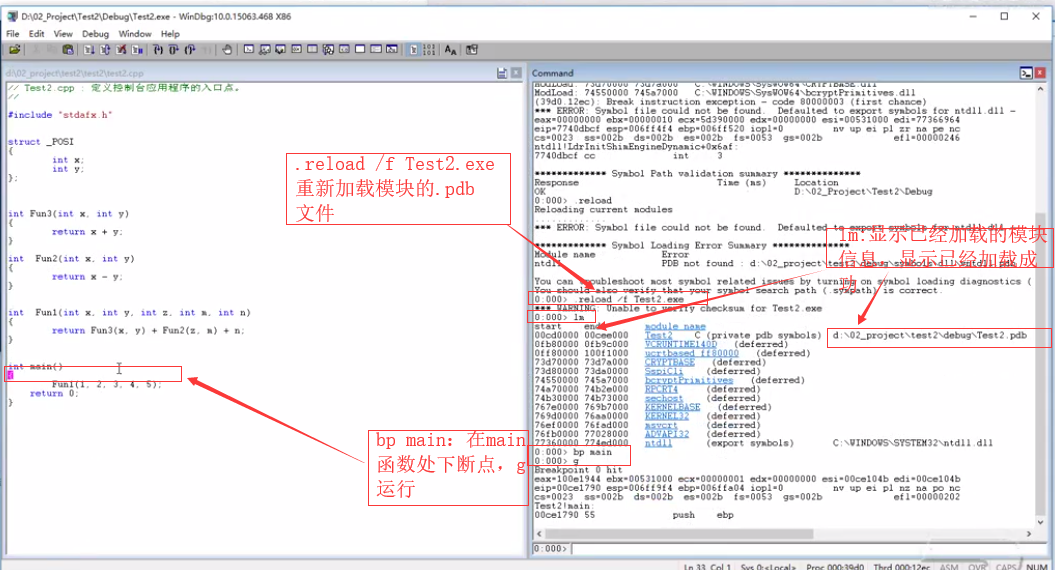The width and height of the screenshot is (1055, 570).
Task: Click 'return Fun3(x, y) + Fun2(z, m) + n;' line
Action: (x=149, y=331)
